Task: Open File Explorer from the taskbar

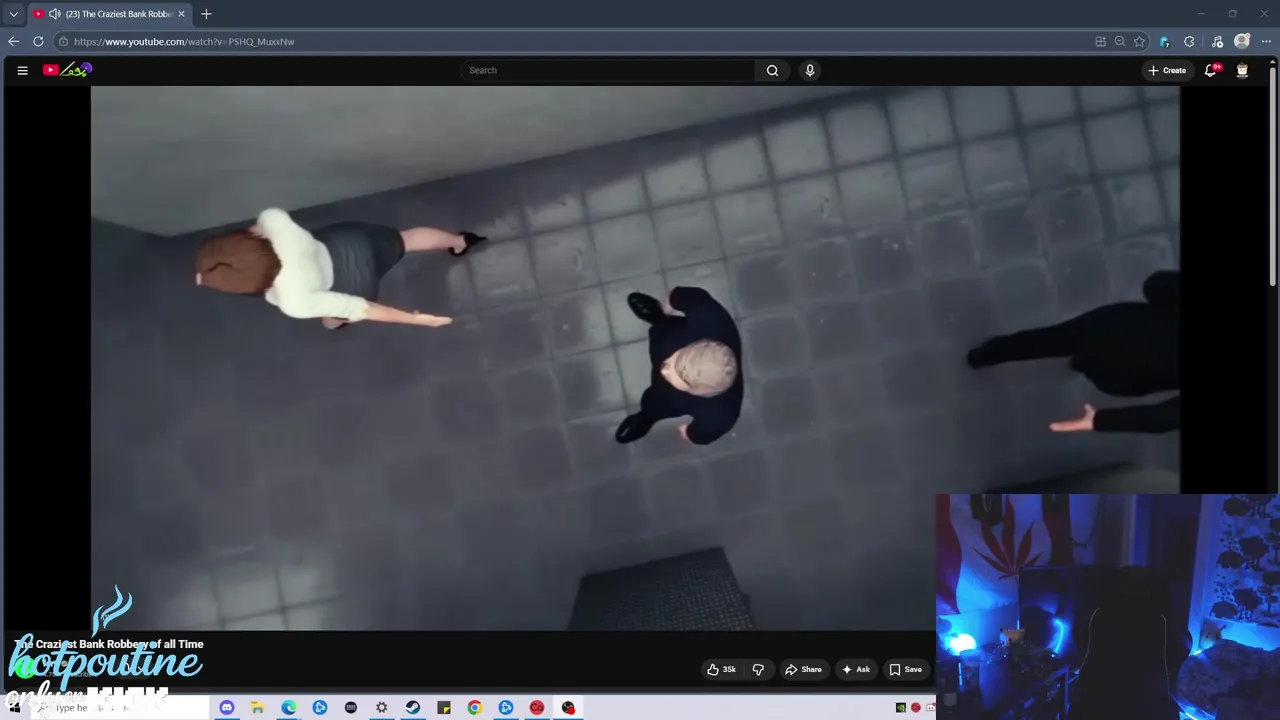Action: (257, 708)
